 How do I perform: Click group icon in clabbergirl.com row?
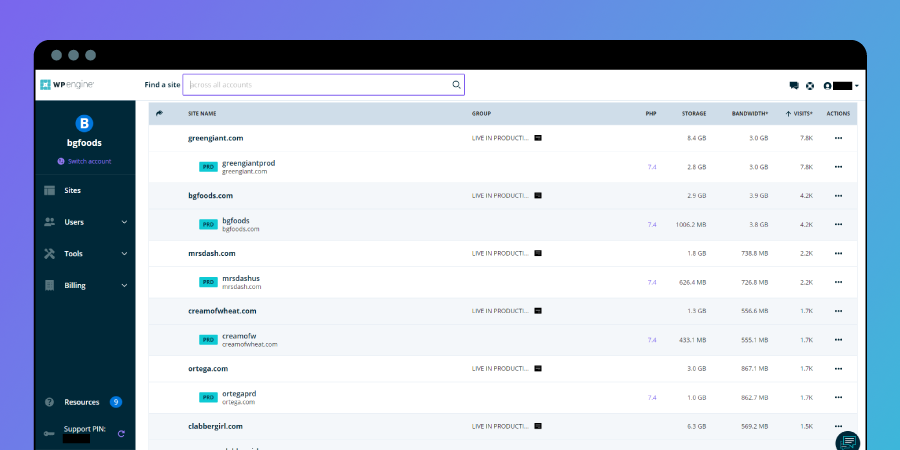coord(538,426)
